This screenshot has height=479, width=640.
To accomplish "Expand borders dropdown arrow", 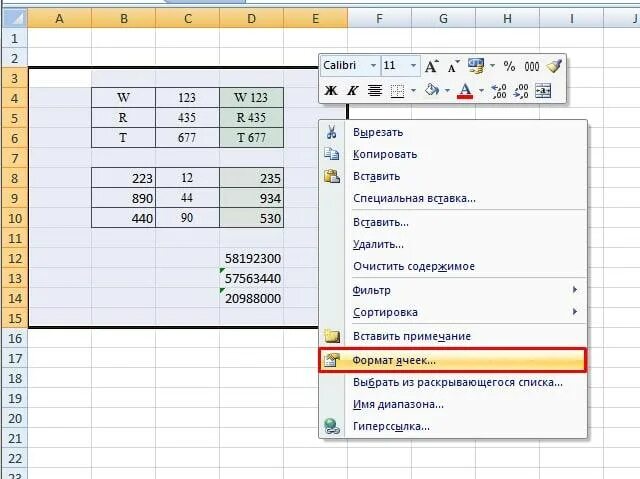I will (413, 90).
